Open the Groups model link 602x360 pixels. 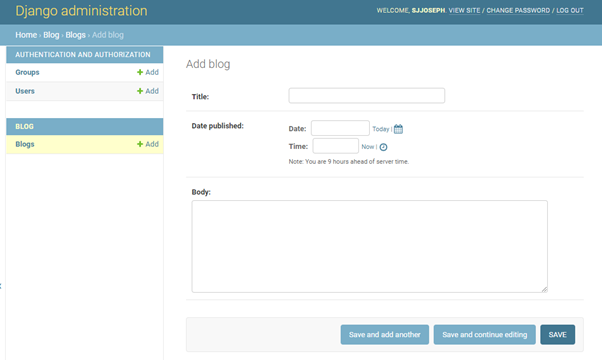(27, 72)
